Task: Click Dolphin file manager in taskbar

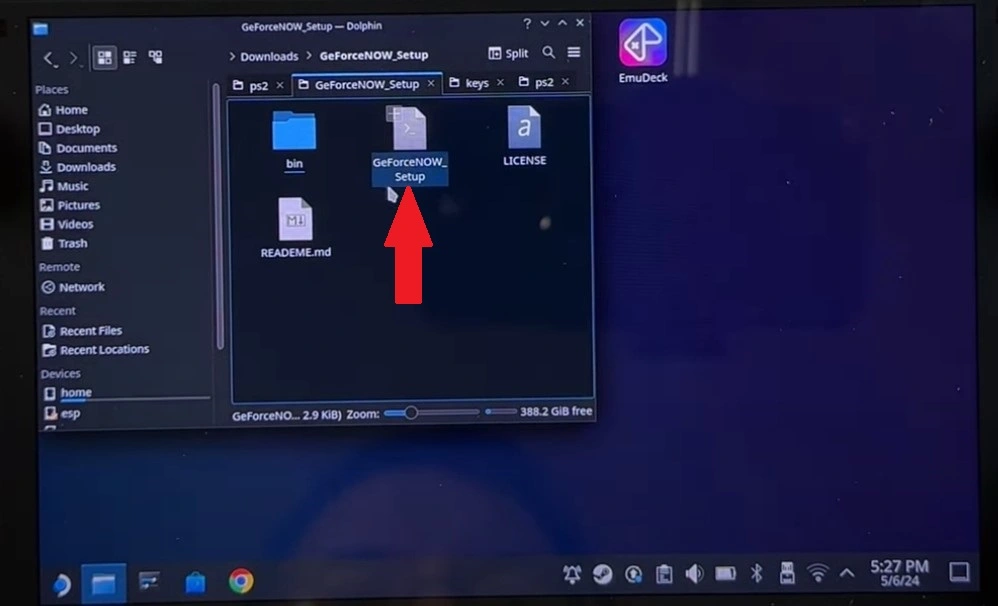Action: (104, 583)
